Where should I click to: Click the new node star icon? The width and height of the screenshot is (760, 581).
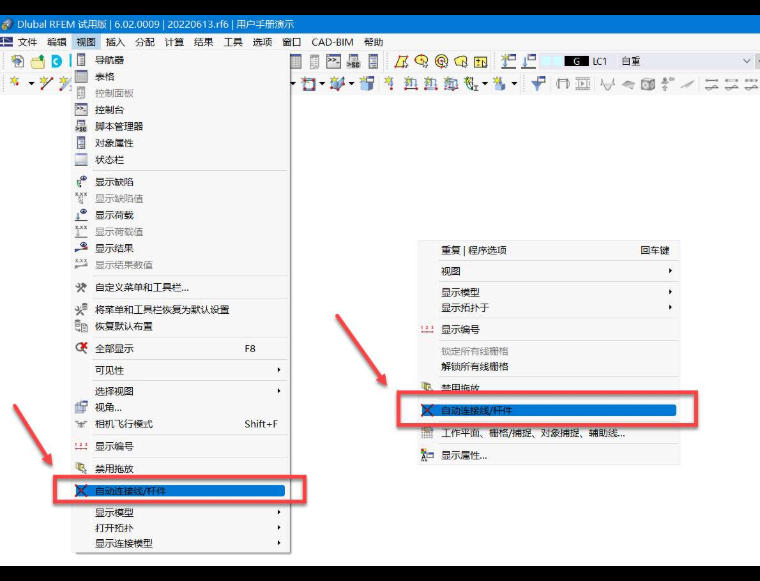click(15, 83)
